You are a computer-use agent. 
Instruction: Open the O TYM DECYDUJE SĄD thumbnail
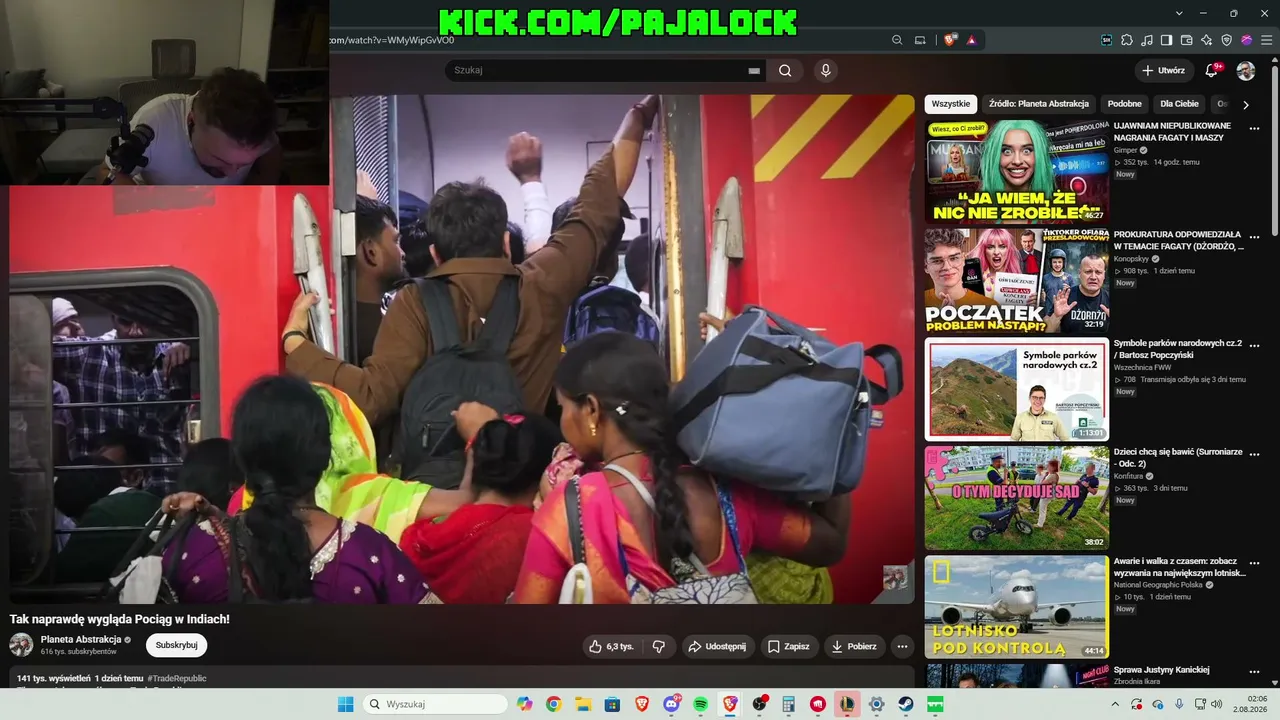point(1017,498)
